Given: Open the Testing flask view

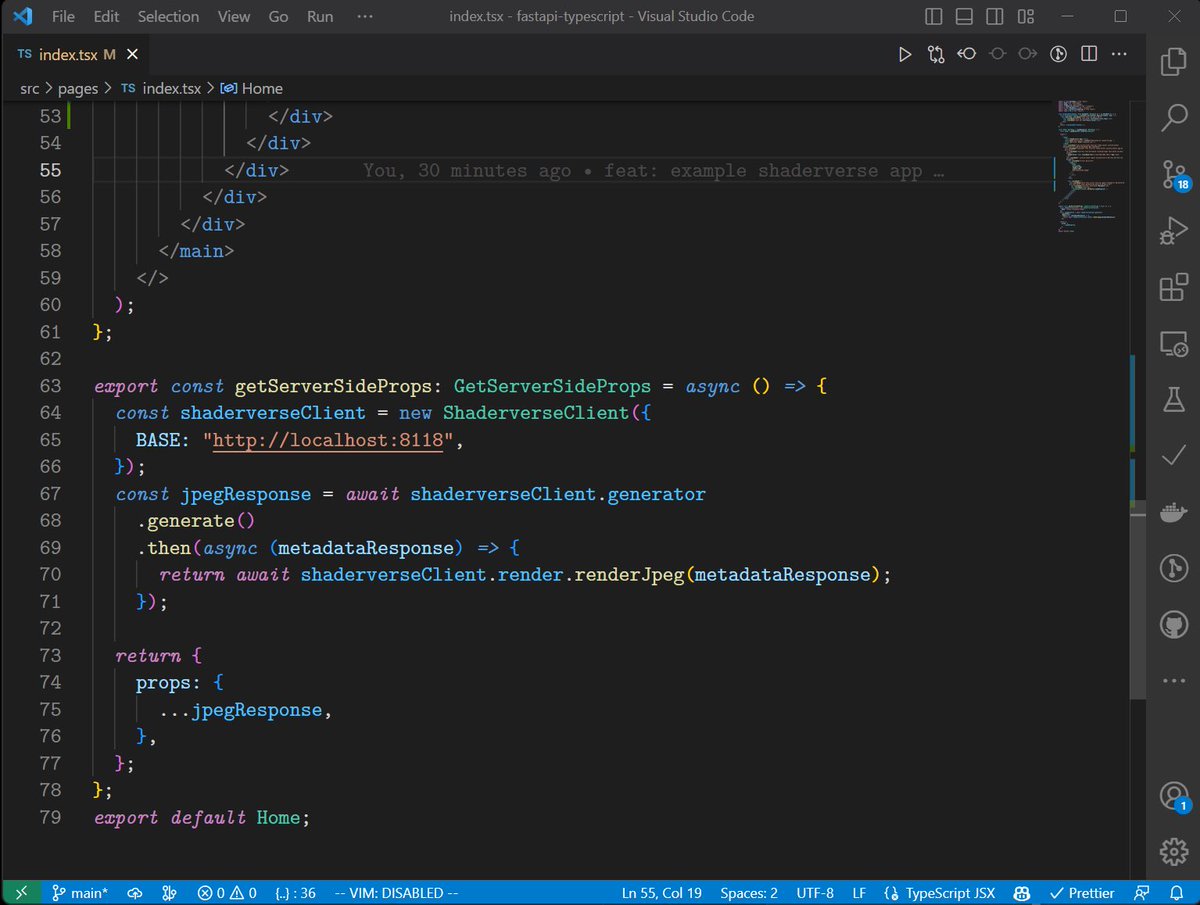Looking at the screenshot, I should point(1173,400).
